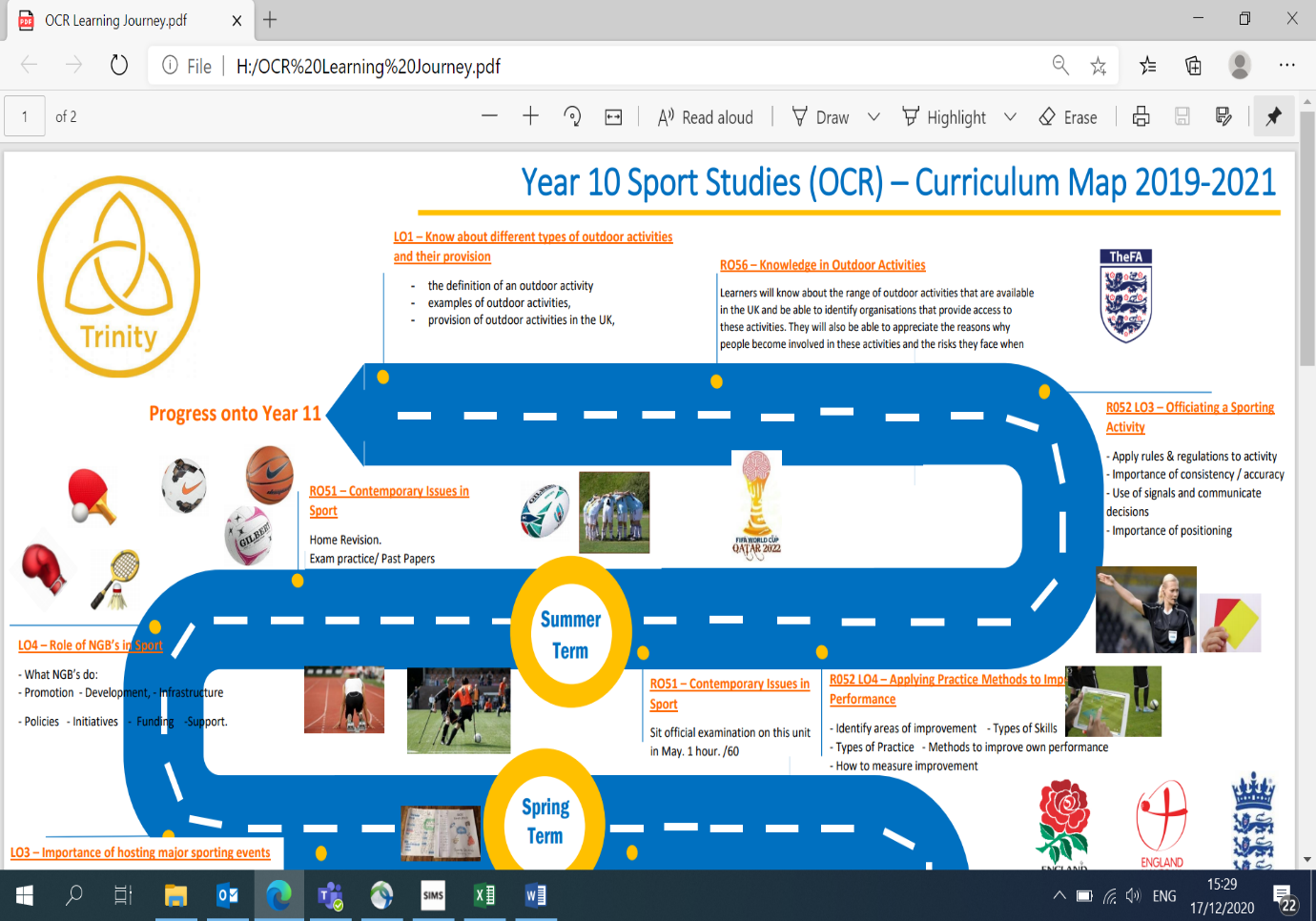Open File Explorer from taskbar
The width and height of the screenshot is (1316, 921).
(x=175, y=895)
